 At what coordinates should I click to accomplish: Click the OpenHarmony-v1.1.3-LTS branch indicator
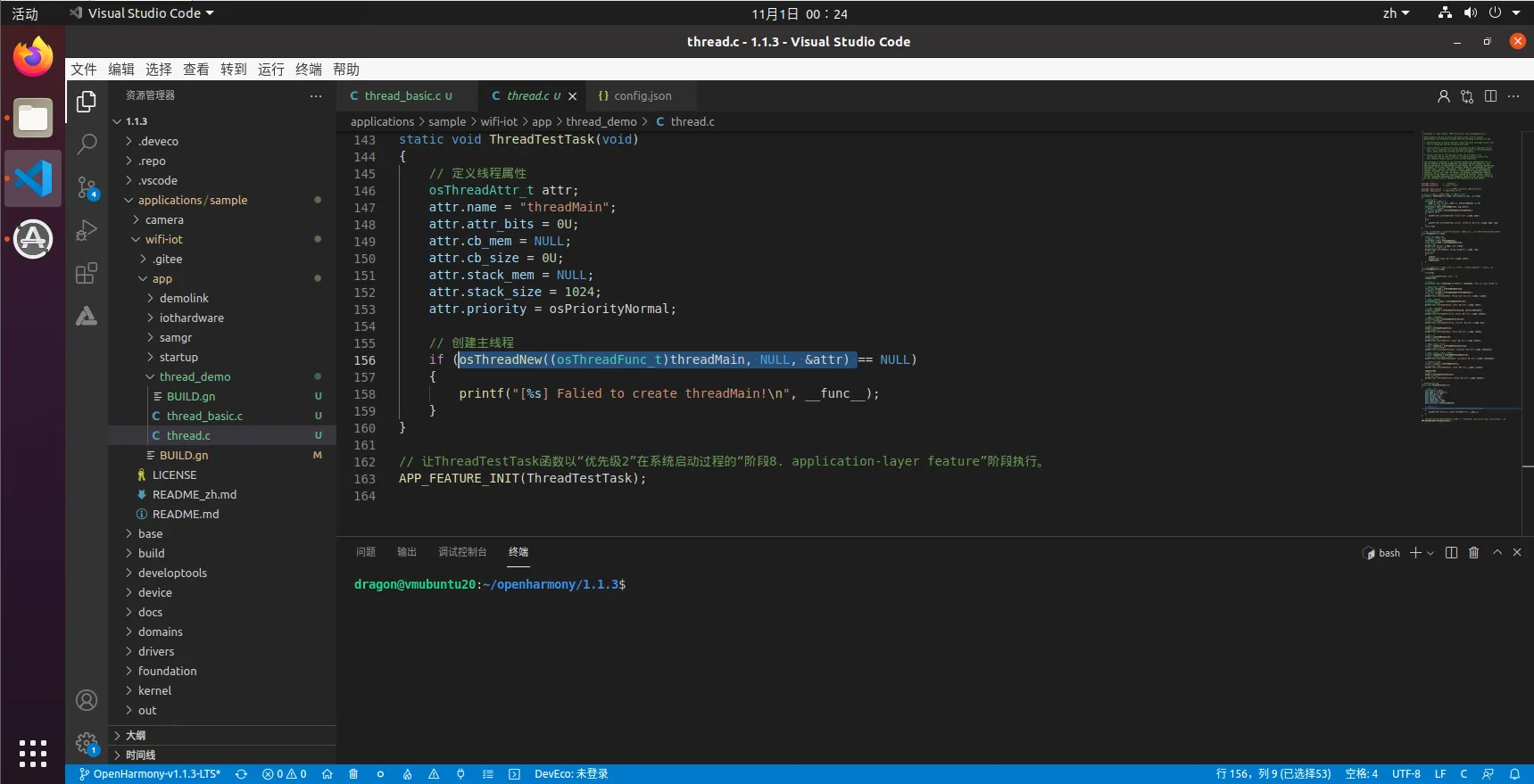[150, 774]
